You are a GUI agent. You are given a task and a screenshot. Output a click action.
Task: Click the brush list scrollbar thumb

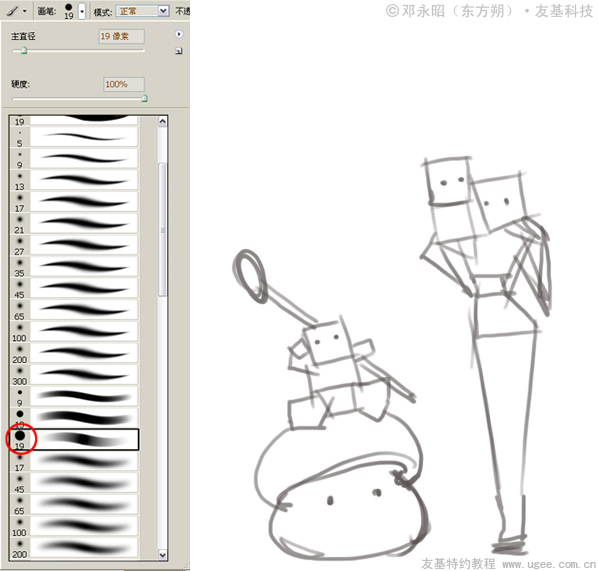(x=162, y=229)
